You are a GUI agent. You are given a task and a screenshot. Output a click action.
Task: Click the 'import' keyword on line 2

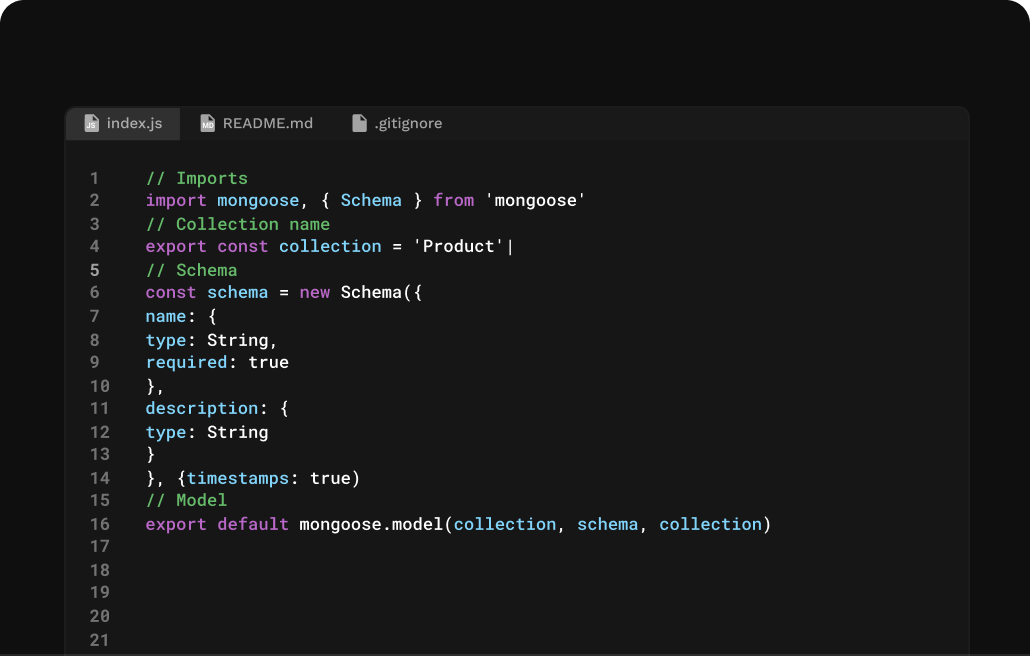[176, 200]
